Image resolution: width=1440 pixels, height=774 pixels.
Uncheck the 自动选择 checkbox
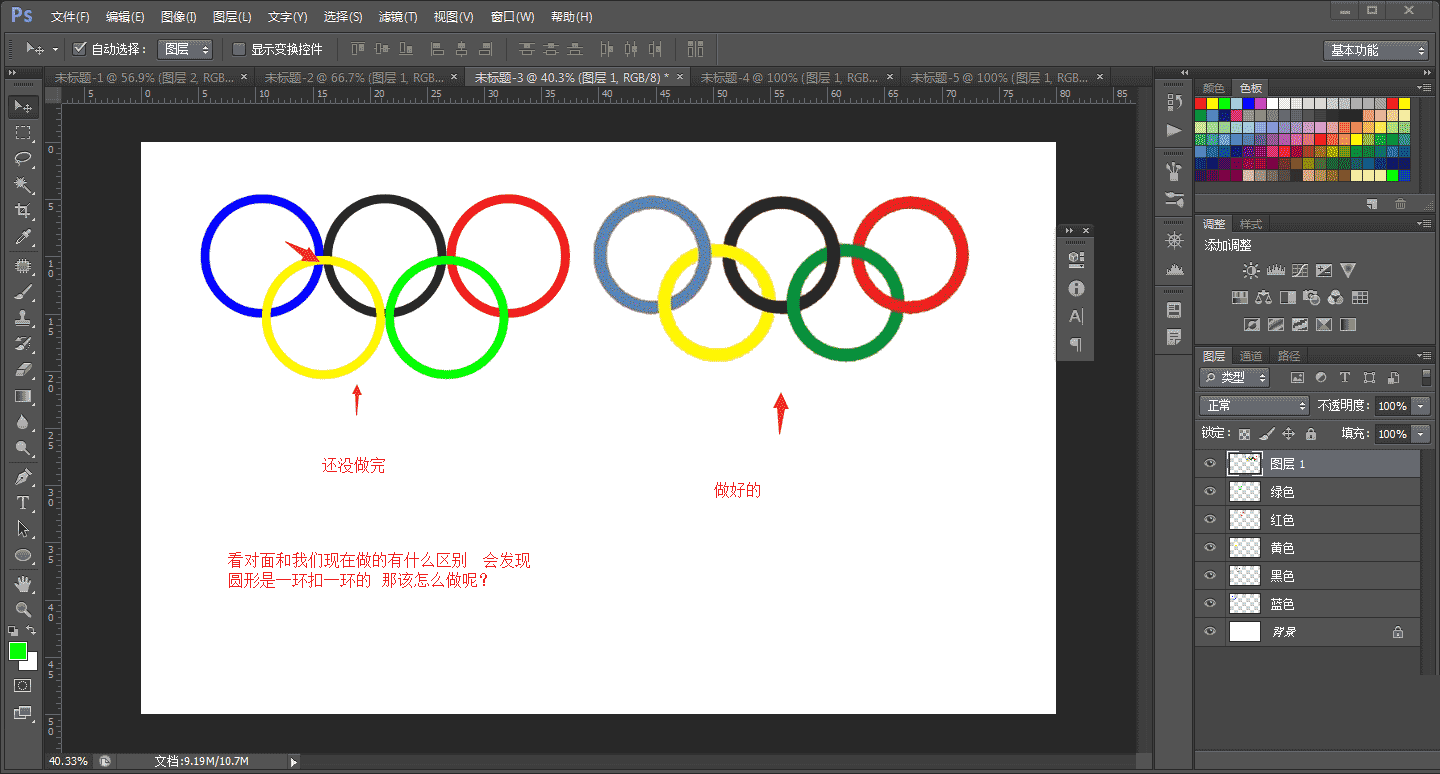point(78,48)
